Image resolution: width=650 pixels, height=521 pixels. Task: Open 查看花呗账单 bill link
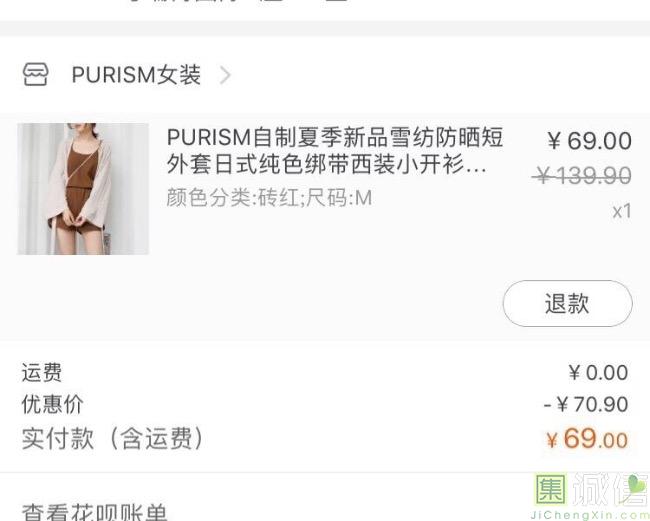coord(95,512)
